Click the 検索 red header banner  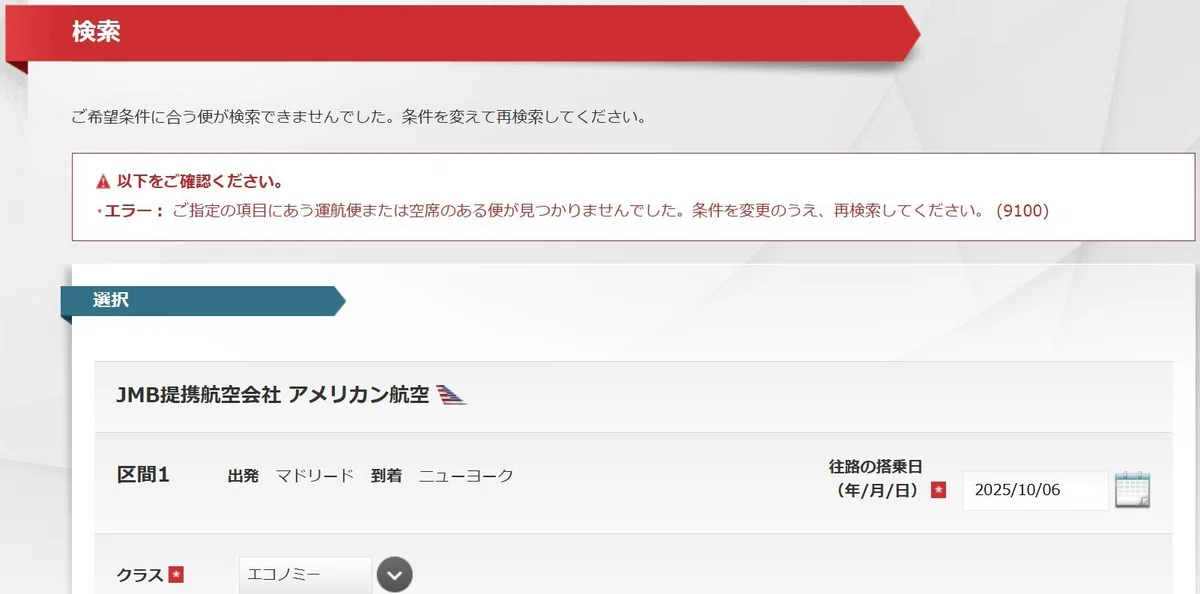462,34
